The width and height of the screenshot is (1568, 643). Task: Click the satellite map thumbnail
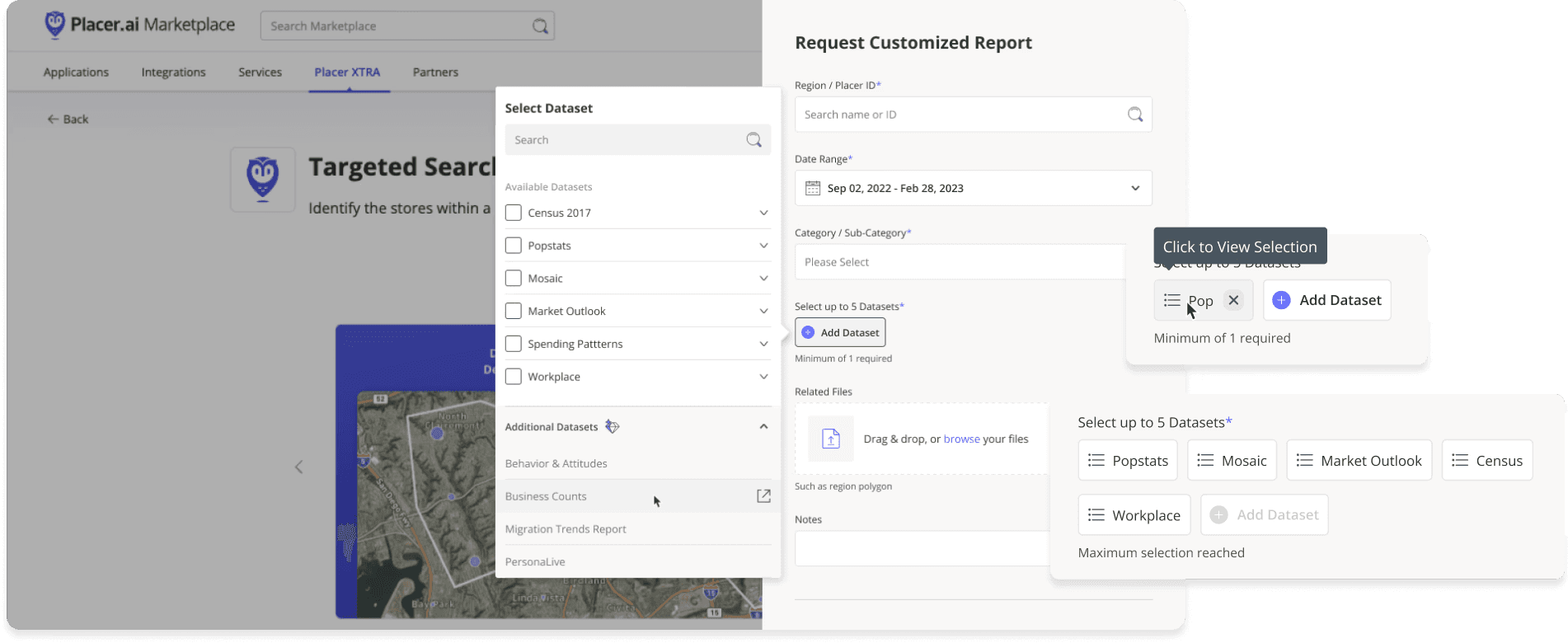[559, 505]
